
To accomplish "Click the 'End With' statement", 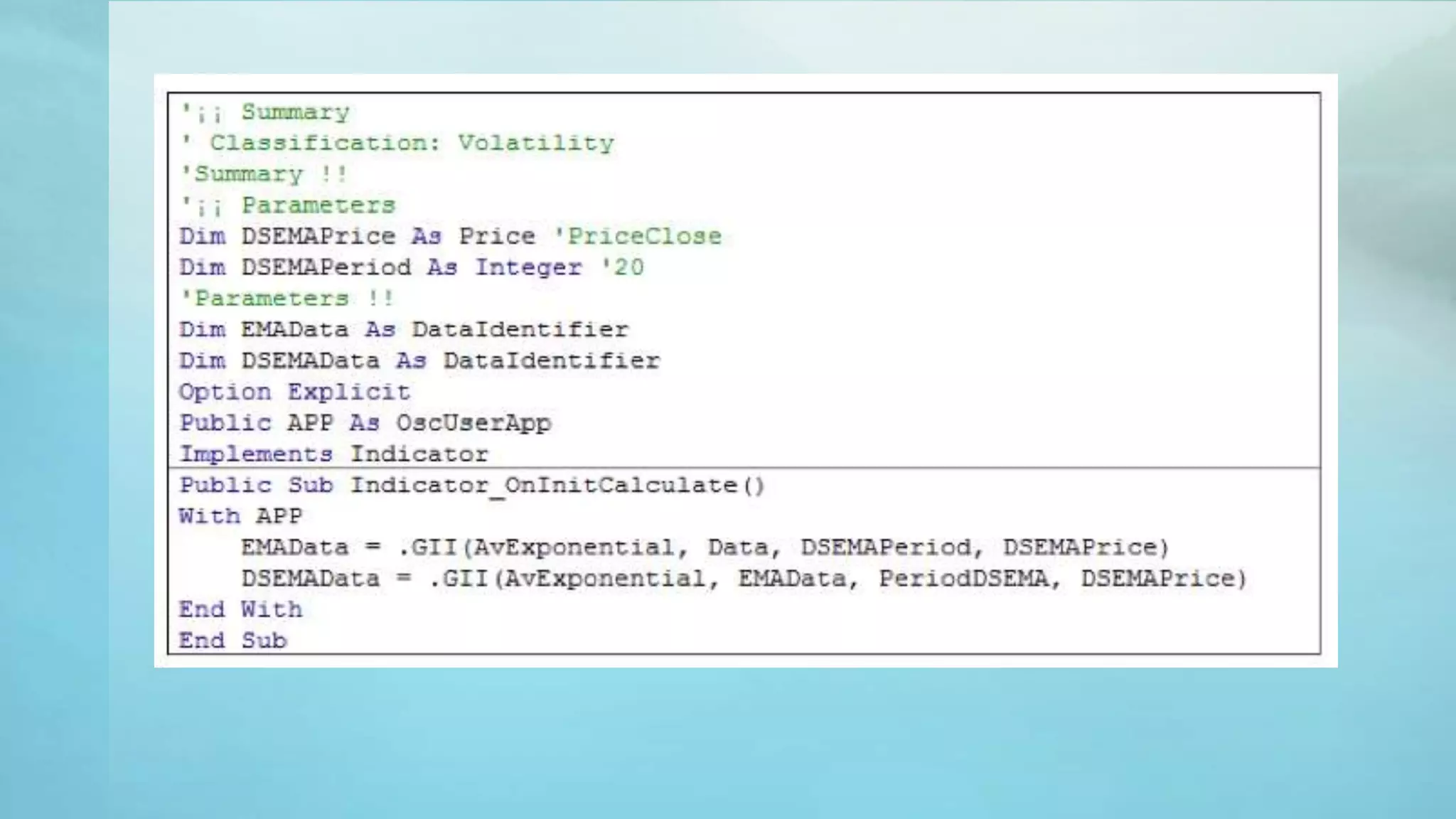I will 240,609.
